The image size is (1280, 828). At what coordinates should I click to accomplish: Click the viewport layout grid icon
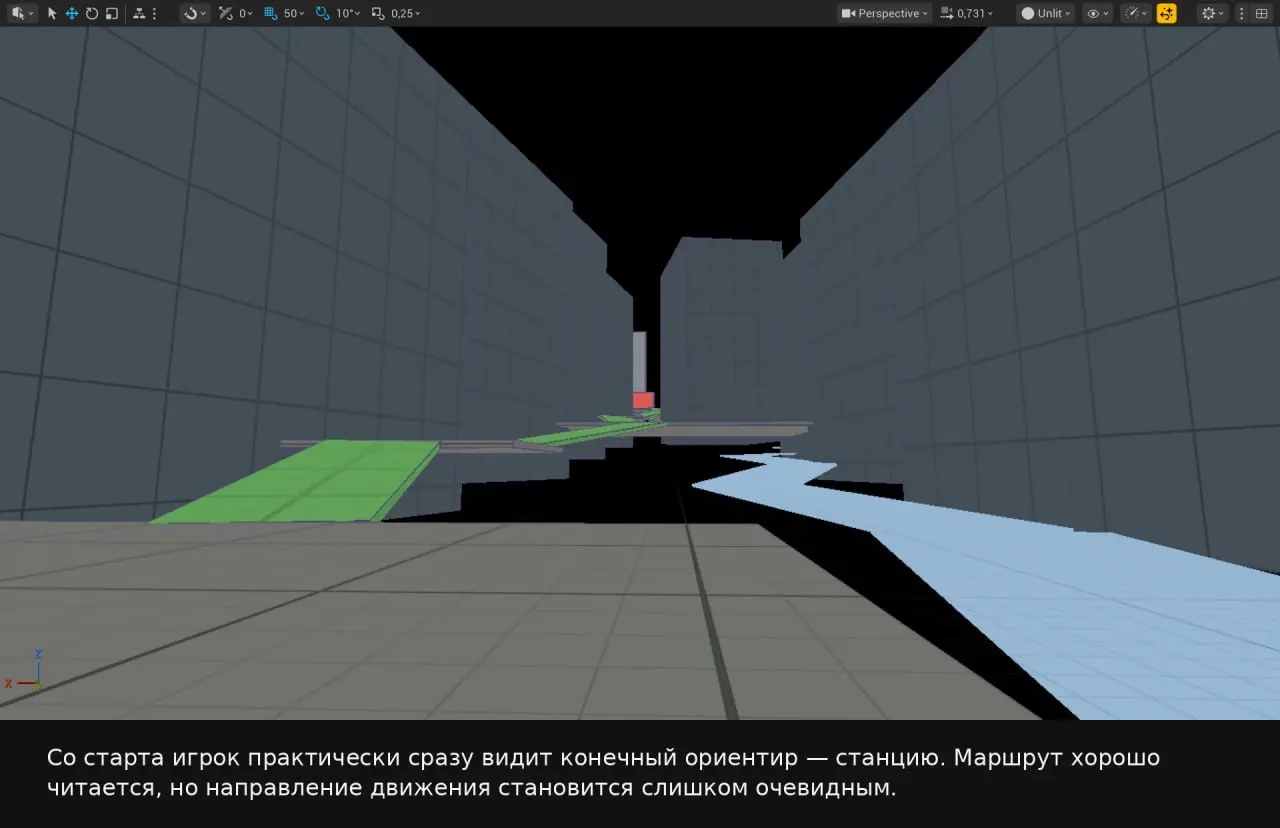(x=1261, y=13)
